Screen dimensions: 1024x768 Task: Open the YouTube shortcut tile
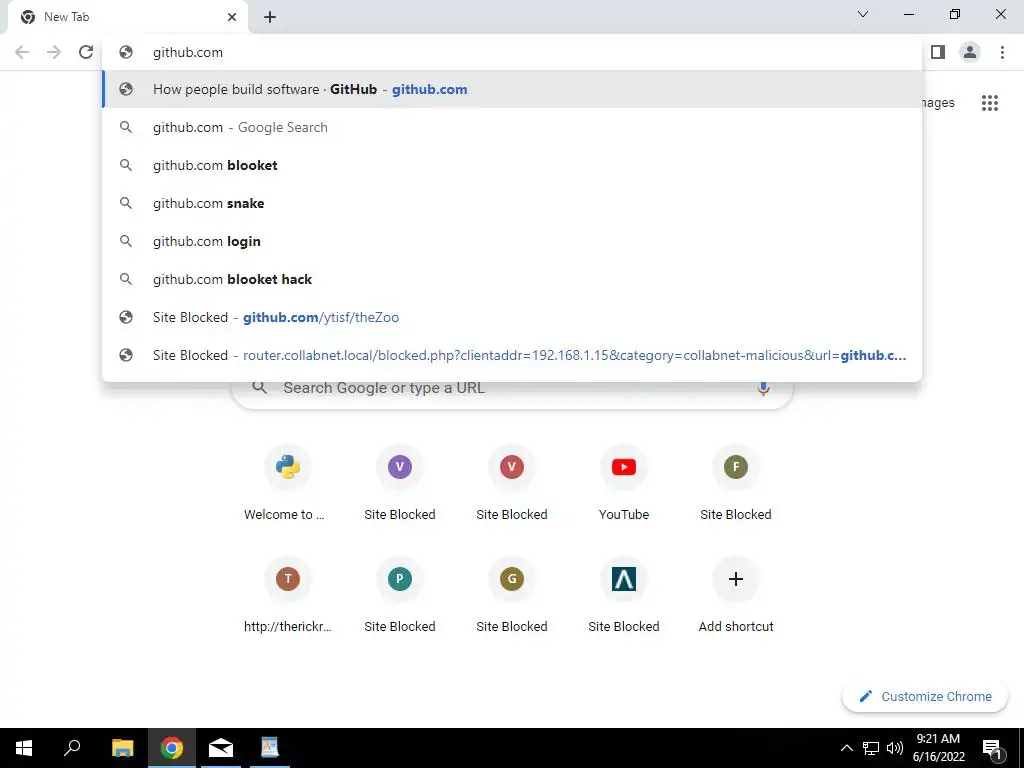point(624,483)
